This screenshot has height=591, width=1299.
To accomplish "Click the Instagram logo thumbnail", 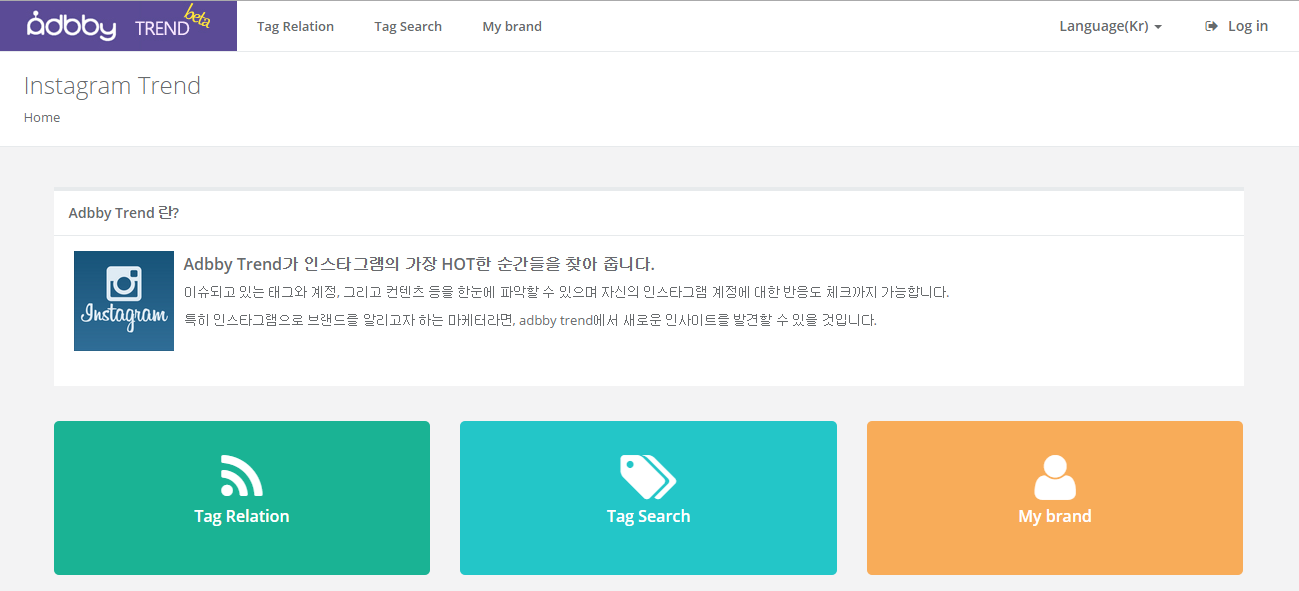I will click(x=124, y=301).
